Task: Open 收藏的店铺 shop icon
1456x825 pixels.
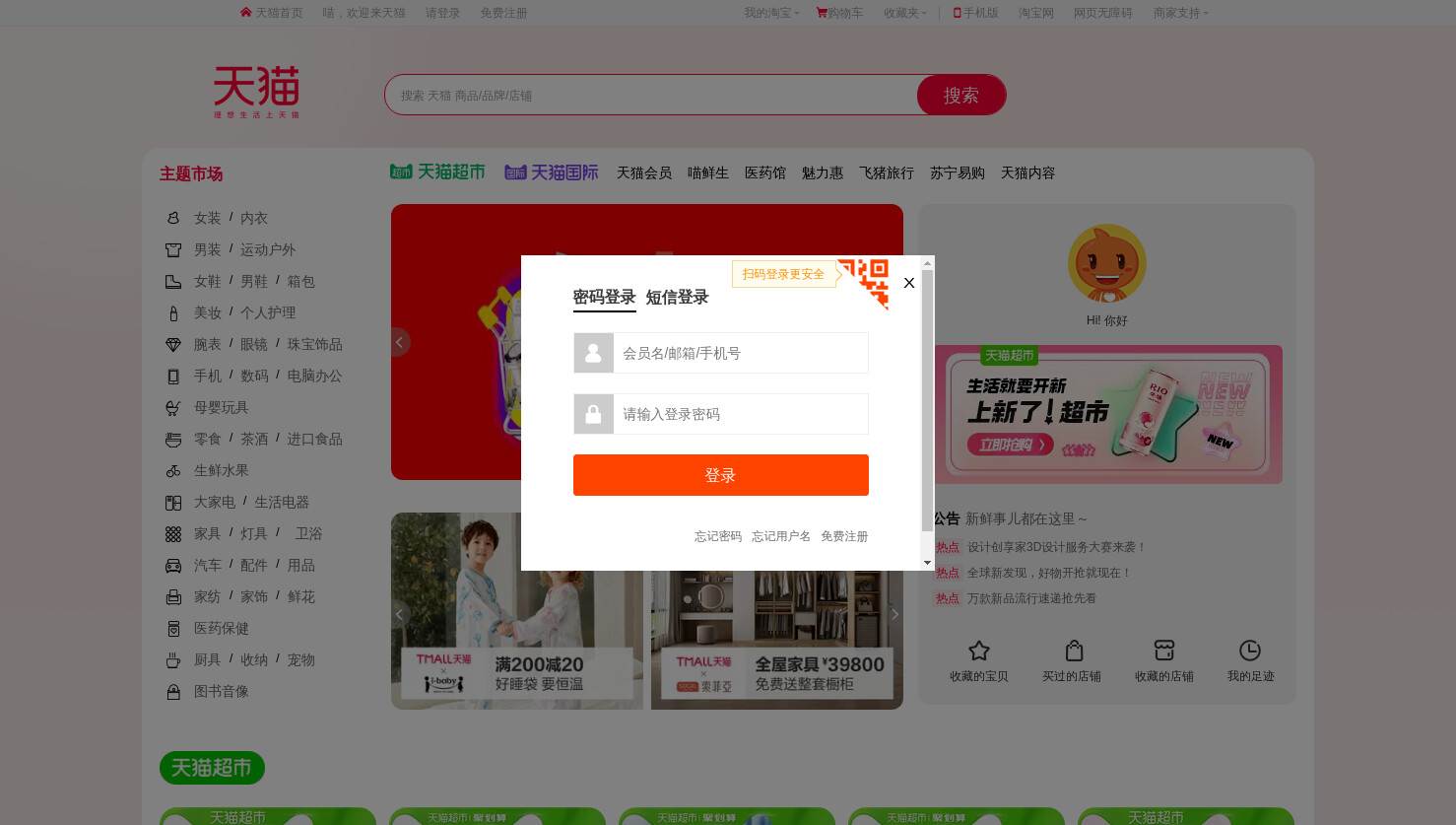Action: (1164, 651)
